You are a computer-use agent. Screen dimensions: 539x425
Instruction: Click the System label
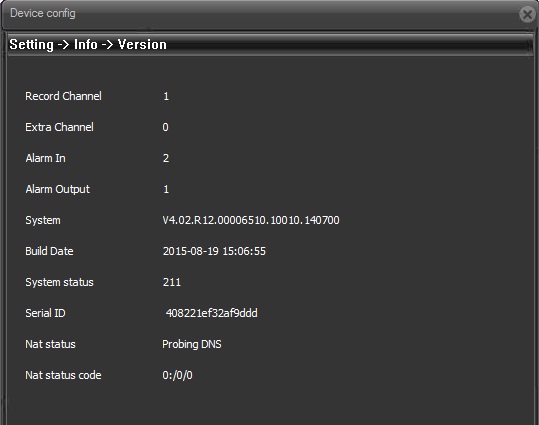tap(43, 220)
